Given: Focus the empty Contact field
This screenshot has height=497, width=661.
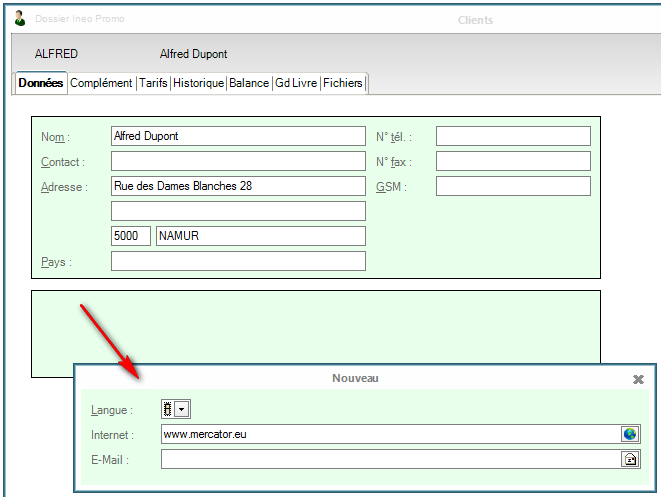Looking at the screenshot, I should [x=238, y=161].
